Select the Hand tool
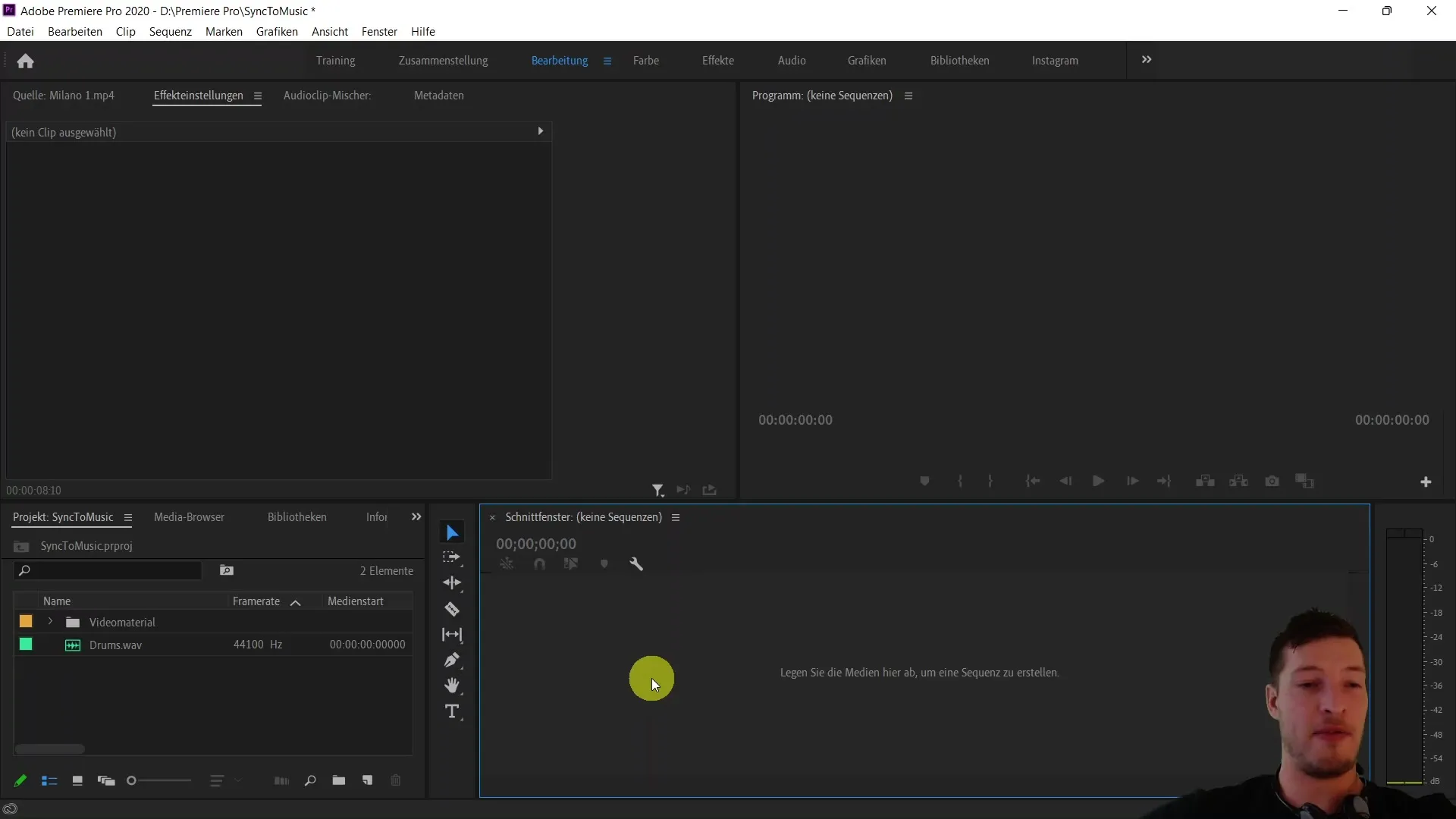Screen dimensions: 1456x819 click(x=452, y=686)
